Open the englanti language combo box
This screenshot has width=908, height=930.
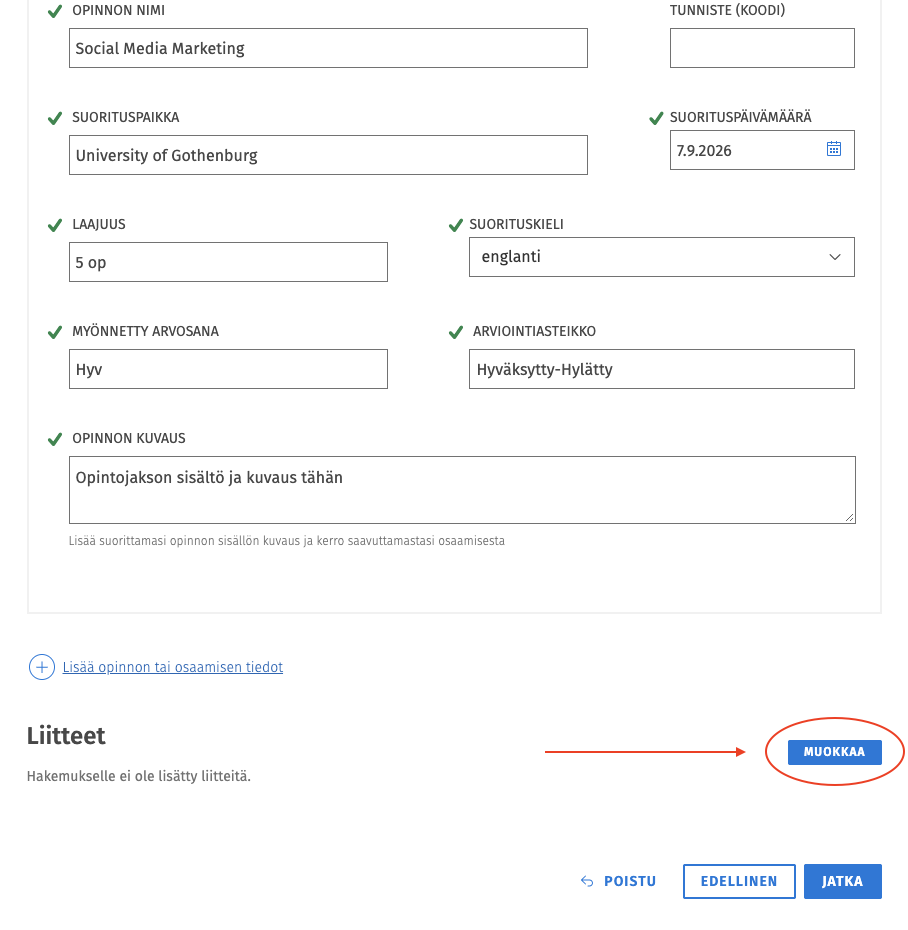coord(661,257)
